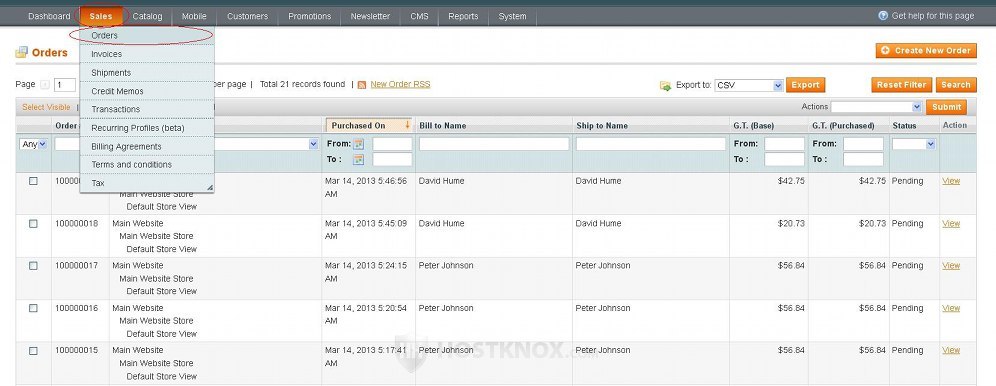The height and width of the screenshot is (386, 996).
Task: Click the Purchased On From date field
Action: [392, 144]
